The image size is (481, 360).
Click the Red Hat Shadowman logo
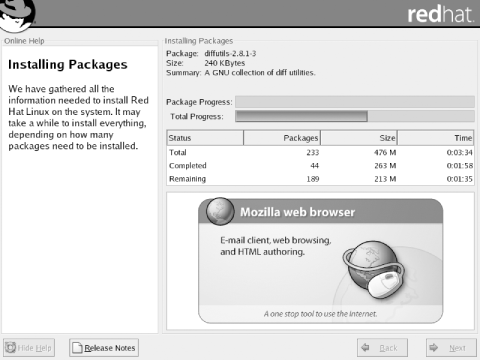tap(17, 15)
